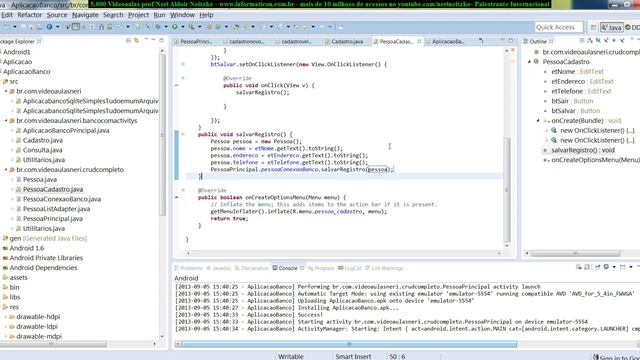Open the Problems tab
Viewport: 640px width, 360px height.
pos(188,268)
